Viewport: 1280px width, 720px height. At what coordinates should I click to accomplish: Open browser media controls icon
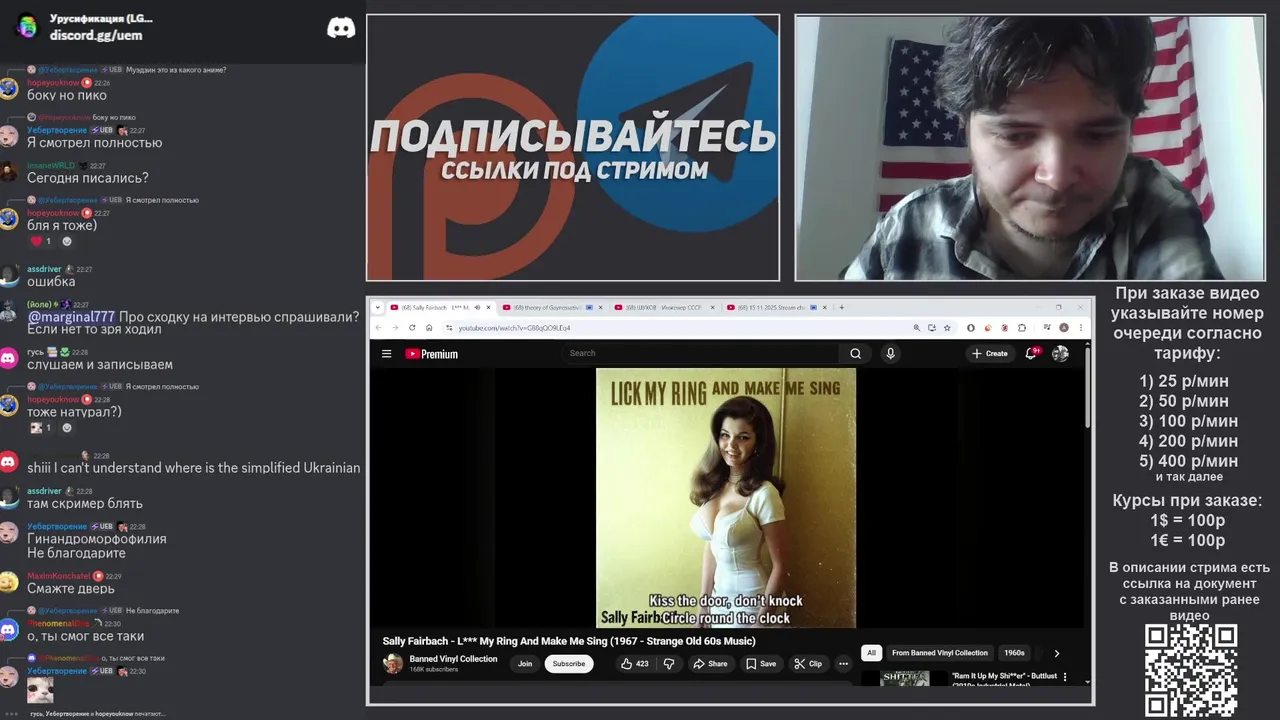point(1046,327)
